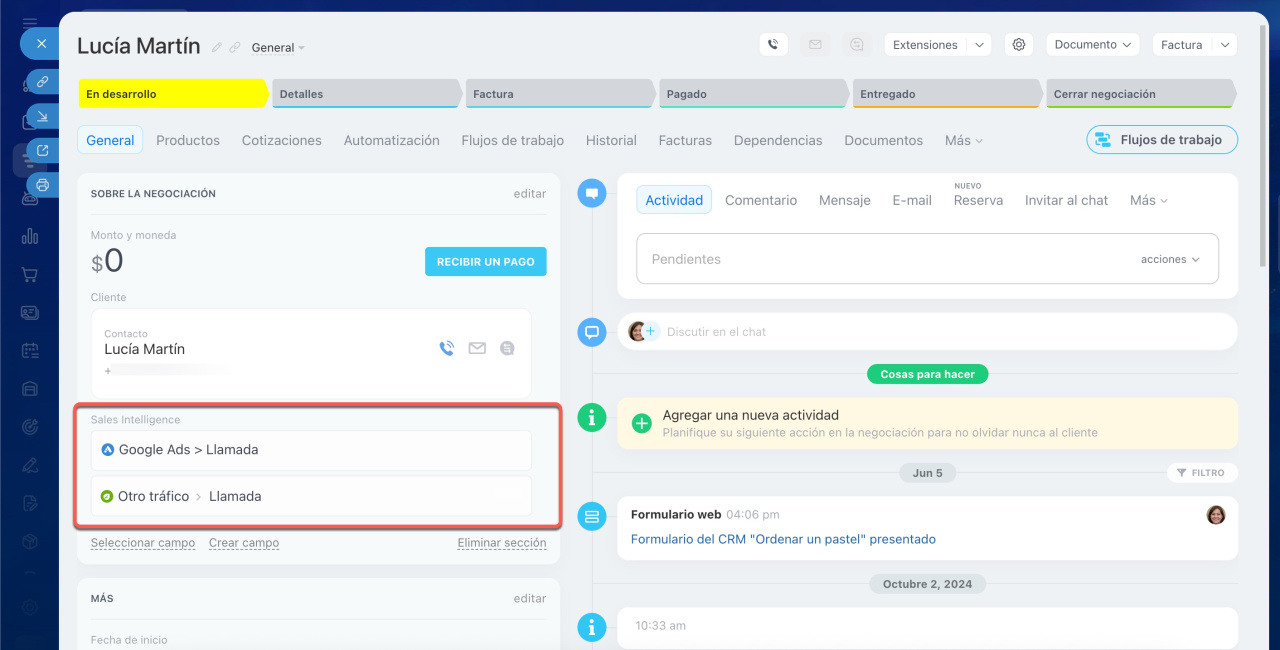This screenshot has width=1280, height=650.
Task: Click the print icon on left side tabs
Action: coord(42,185)
